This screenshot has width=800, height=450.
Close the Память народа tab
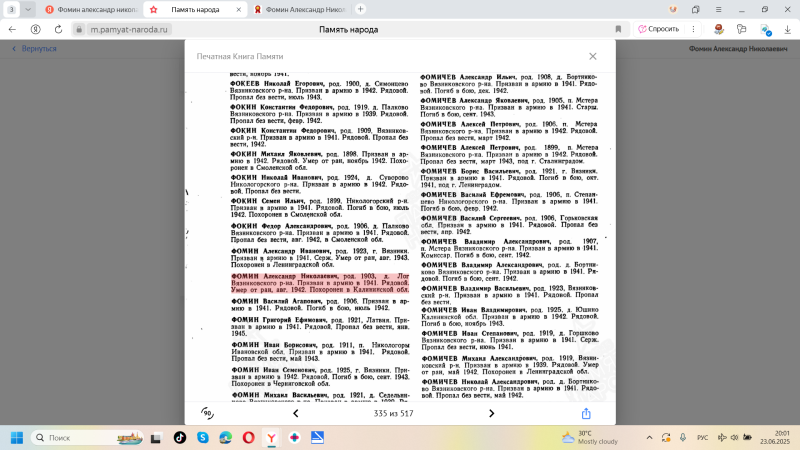pos(238,9)
